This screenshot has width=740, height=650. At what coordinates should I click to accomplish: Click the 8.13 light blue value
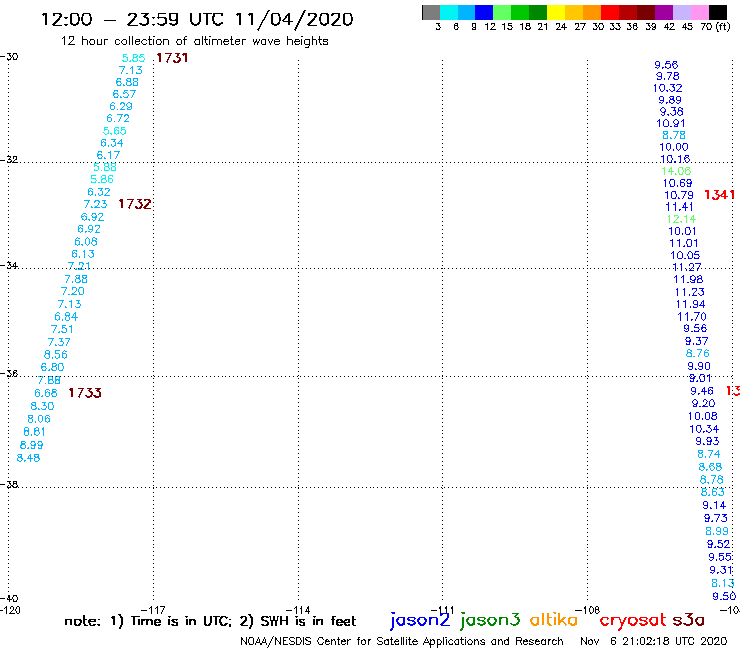(723, 583)
